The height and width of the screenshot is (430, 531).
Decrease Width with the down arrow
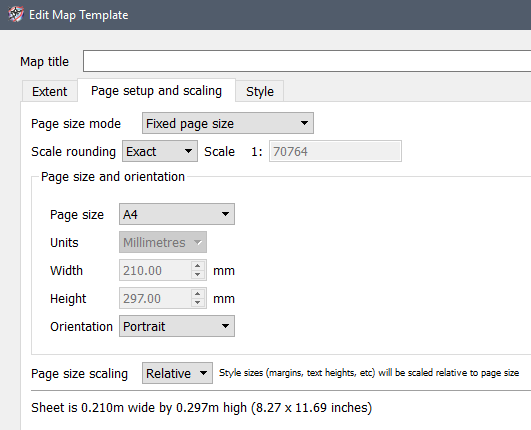(198, 275)
